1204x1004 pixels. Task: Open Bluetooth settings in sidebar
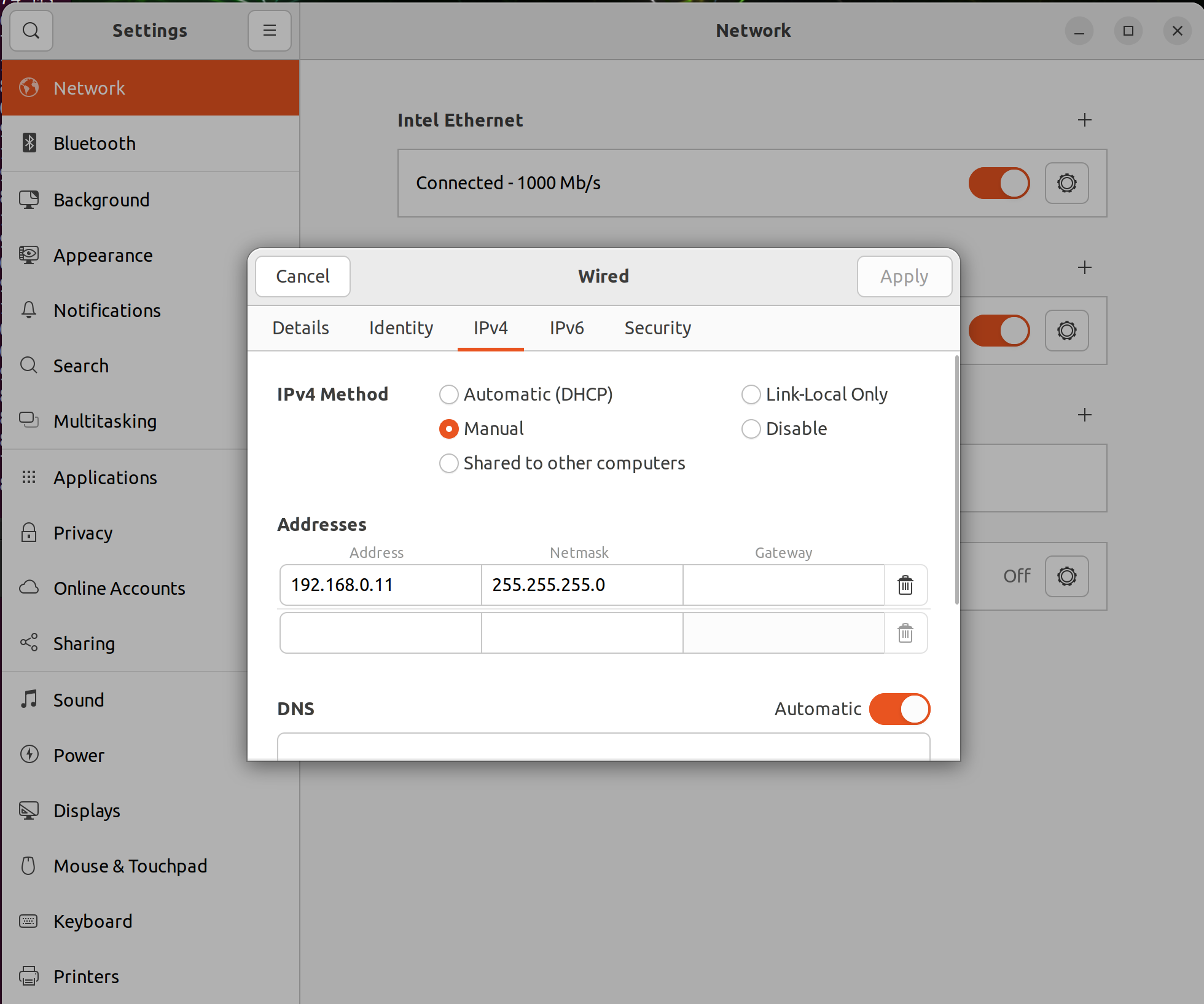94,143
